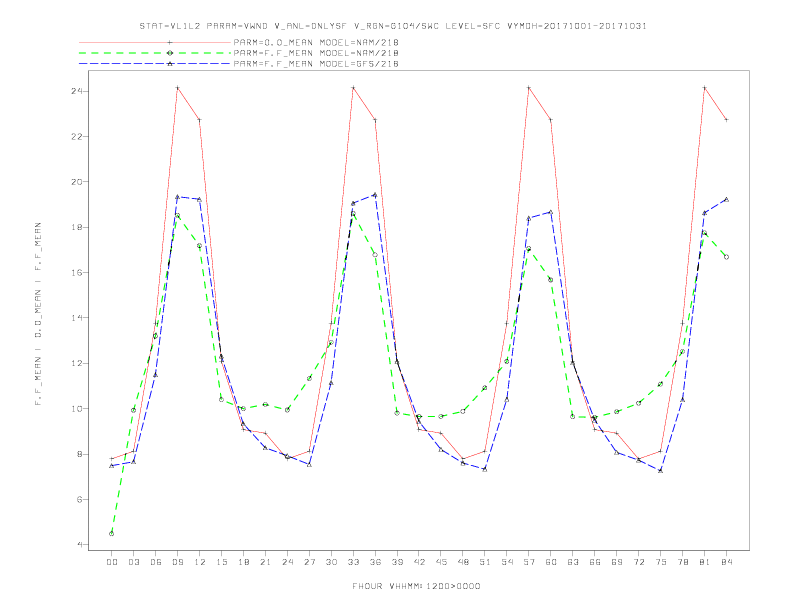Click y-axis tick label 20
The width and height of the screenshot is (792, 612).
tap(77, 182)
